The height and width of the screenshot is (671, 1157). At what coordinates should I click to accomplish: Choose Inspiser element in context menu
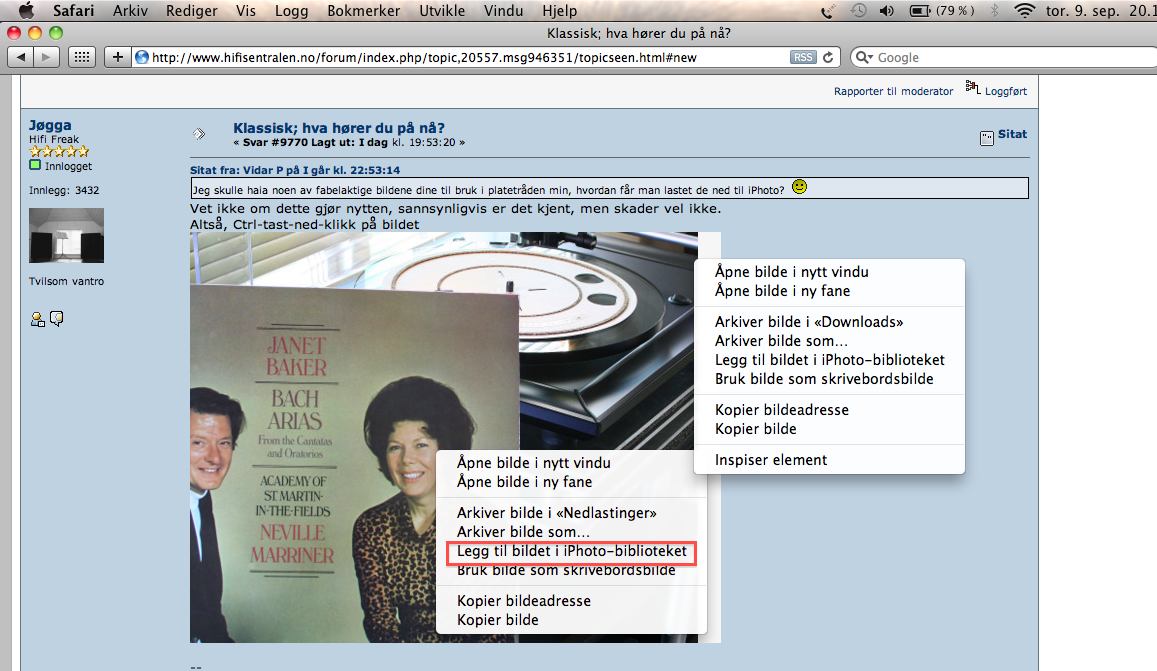coord(771,460)
